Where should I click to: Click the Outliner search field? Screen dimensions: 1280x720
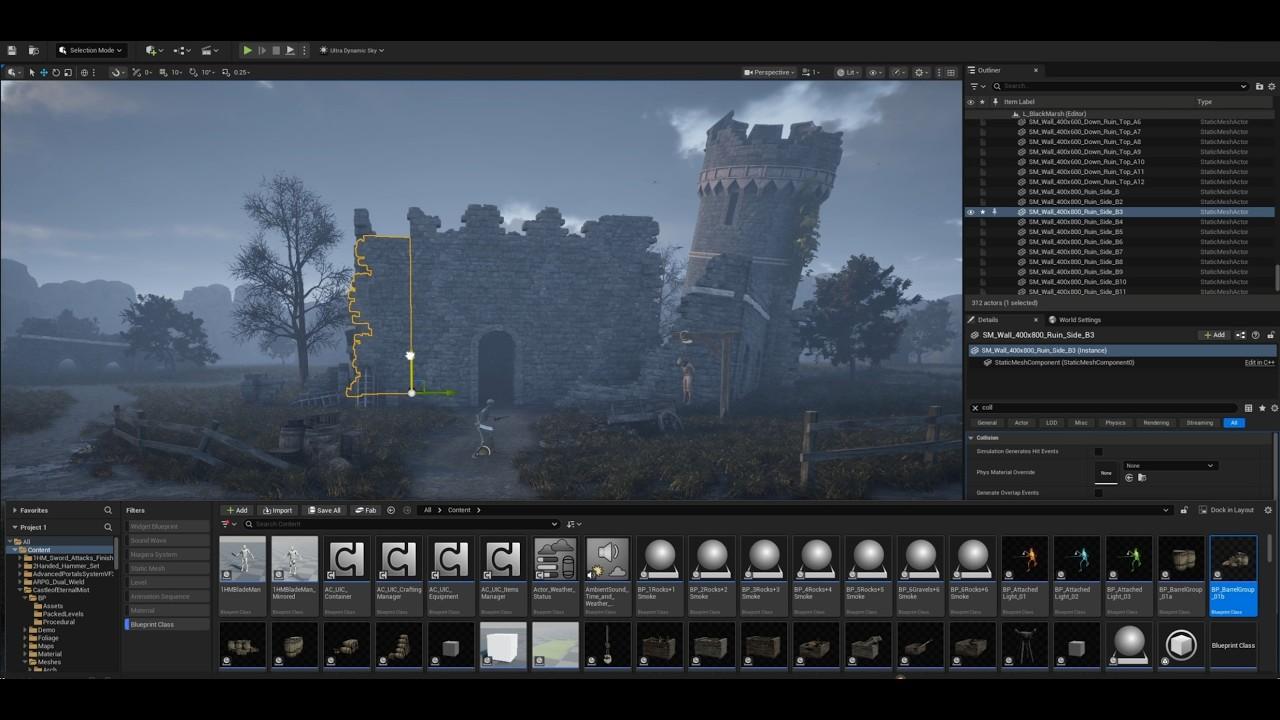(x=1120, y=86)
